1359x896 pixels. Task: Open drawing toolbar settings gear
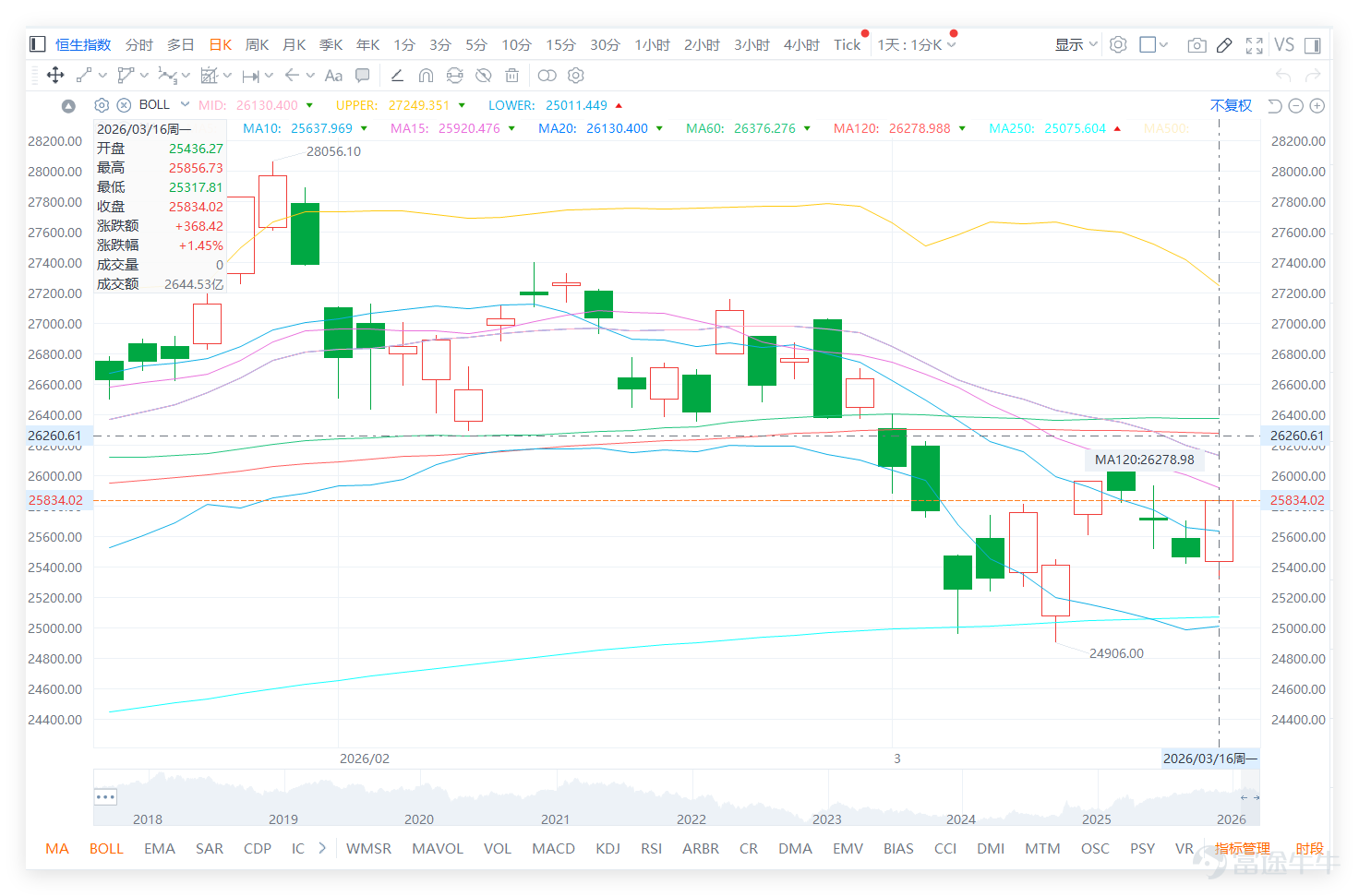pyautogui.click(x=576, y=76)
